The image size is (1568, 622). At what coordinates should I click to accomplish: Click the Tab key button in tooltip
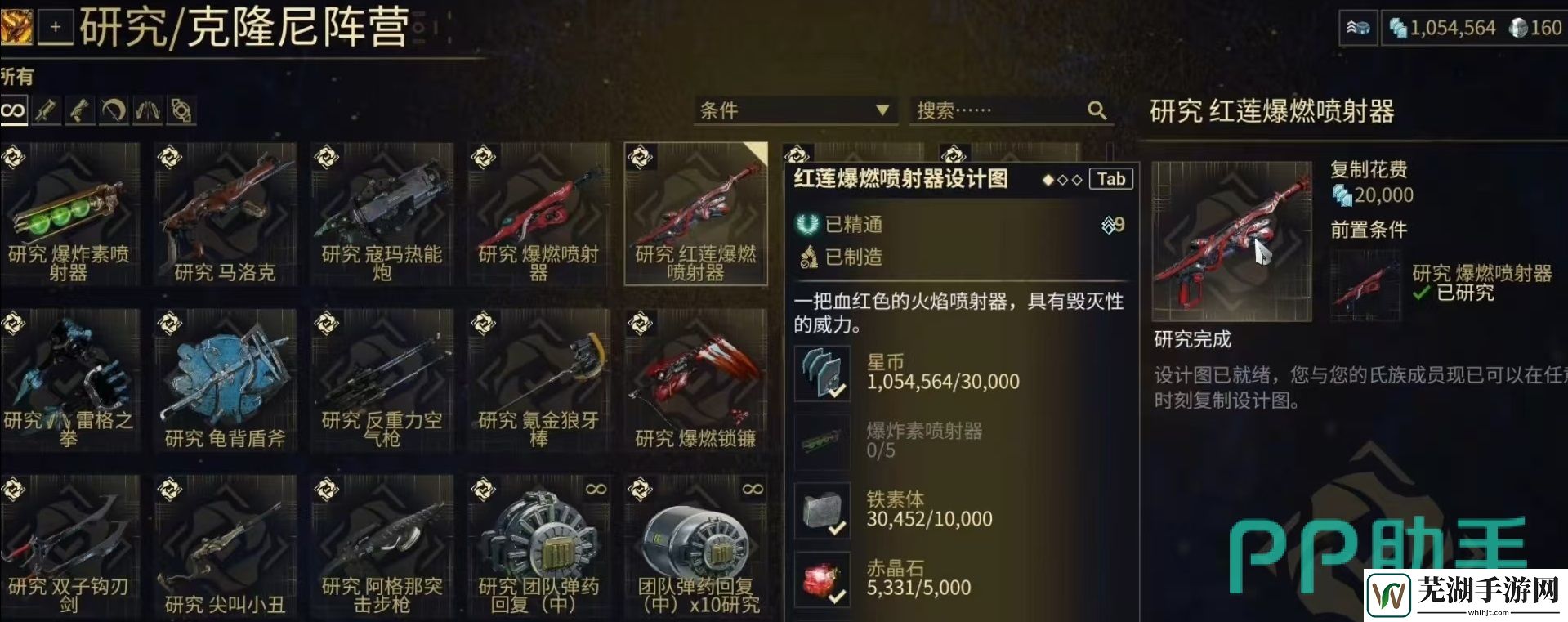click(1110, 179)
